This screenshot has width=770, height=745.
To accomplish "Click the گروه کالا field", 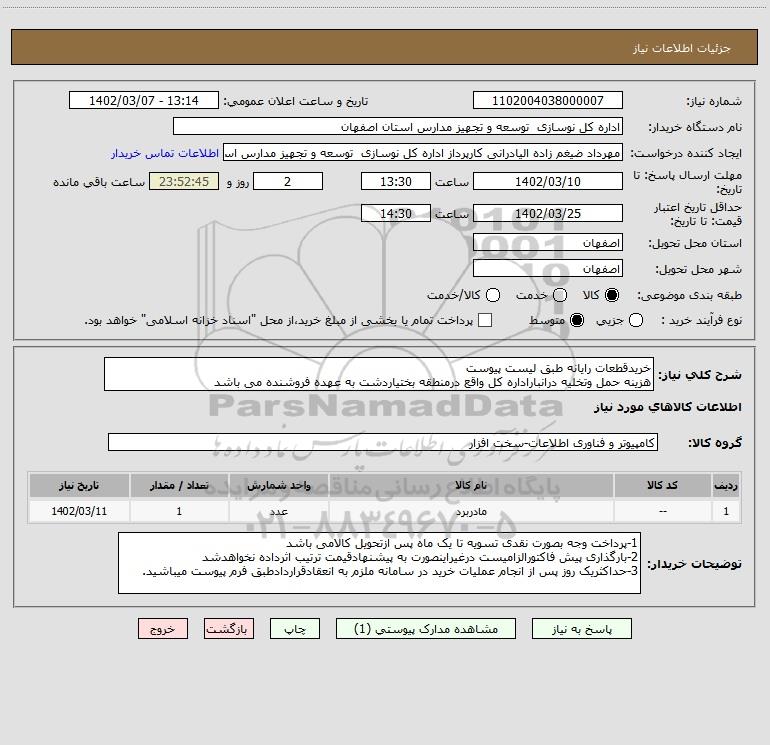I will click(x=383, y=442).
